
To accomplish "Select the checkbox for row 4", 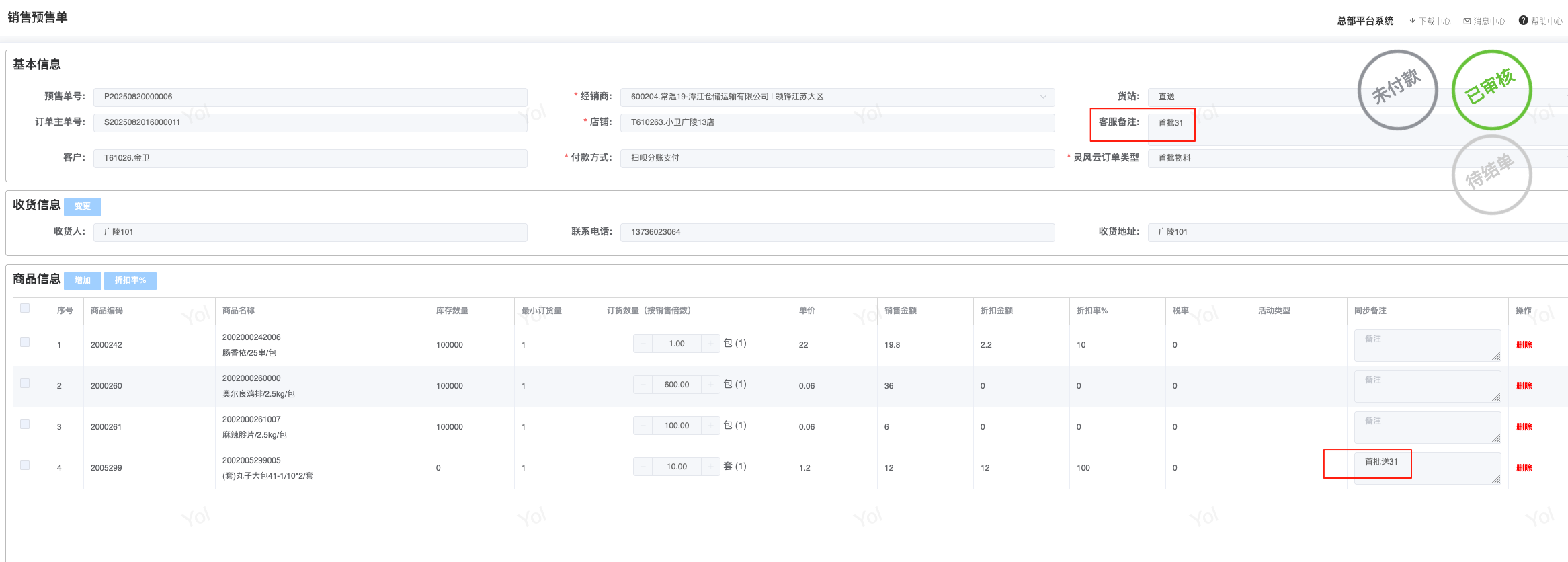I will pos(25,465).
